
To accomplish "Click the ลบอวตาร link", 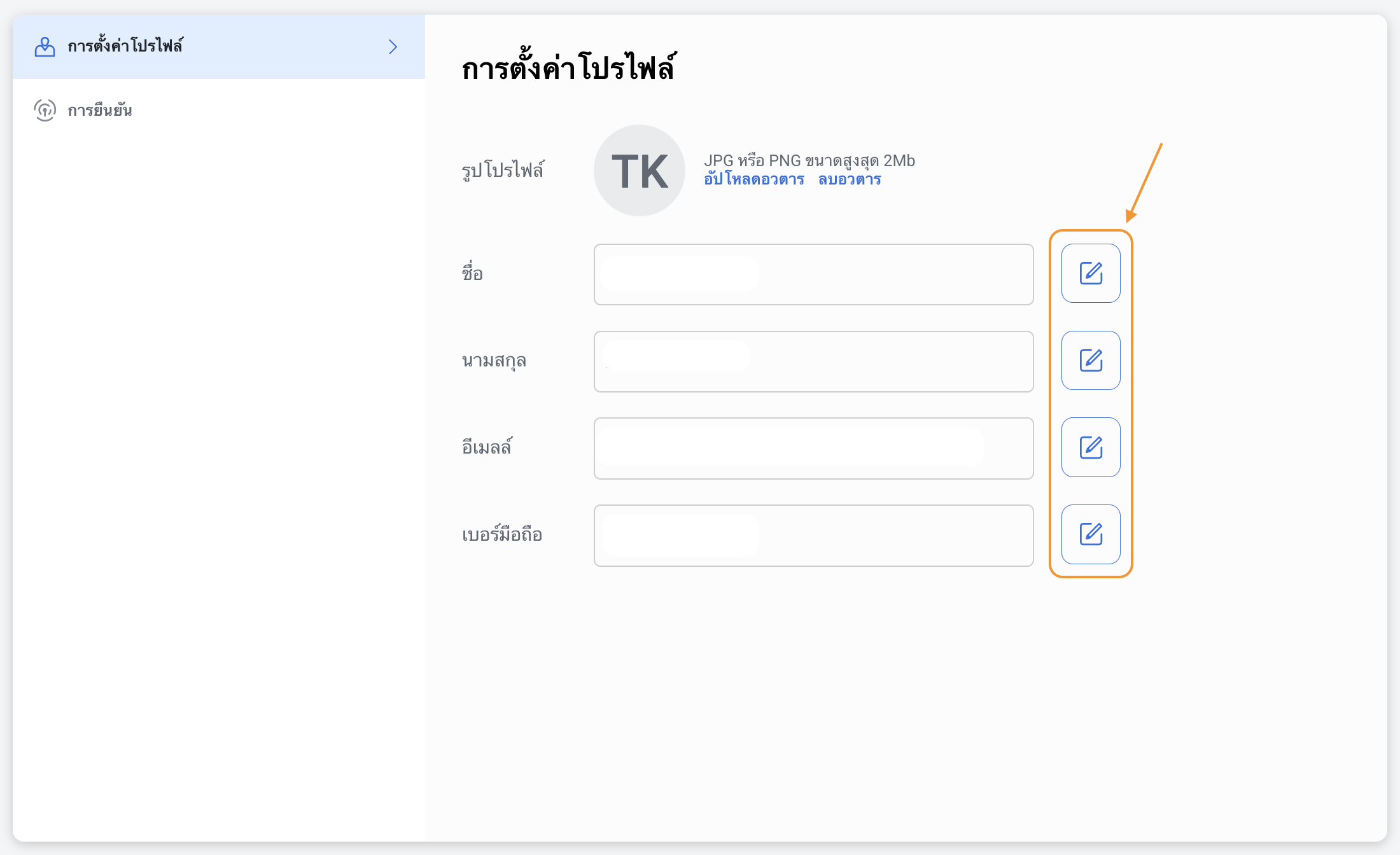I will tap(849, 180).
